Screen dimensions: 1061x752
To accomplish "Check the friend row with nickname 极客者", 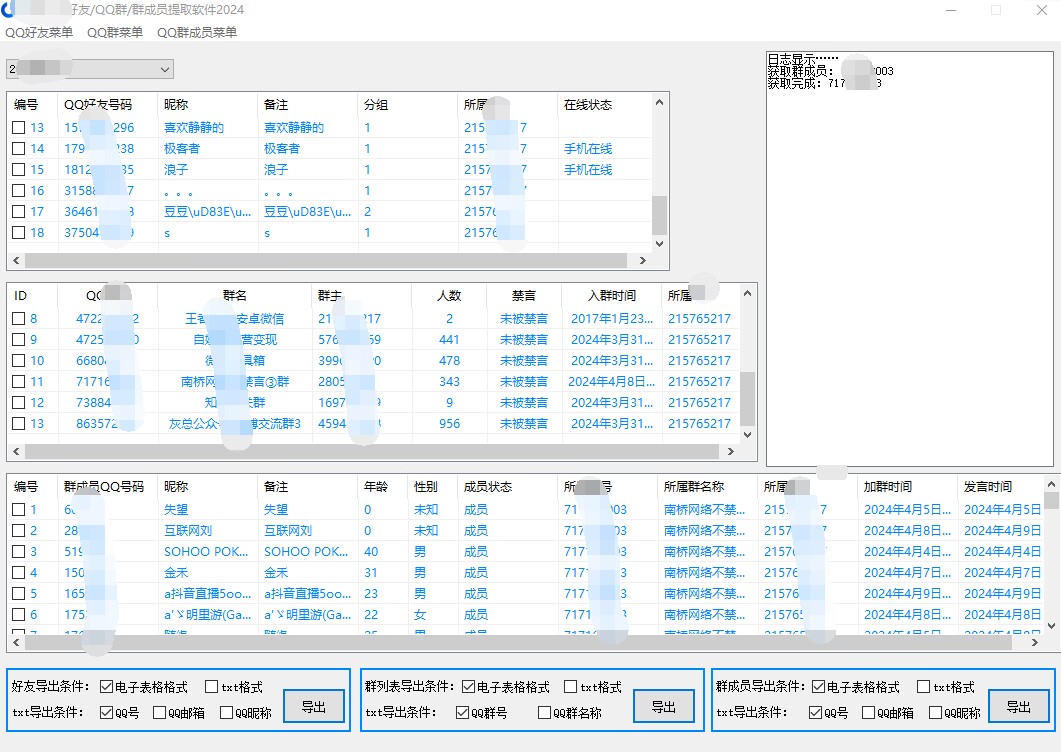I will pyautogui.click(x=18, y=148).
